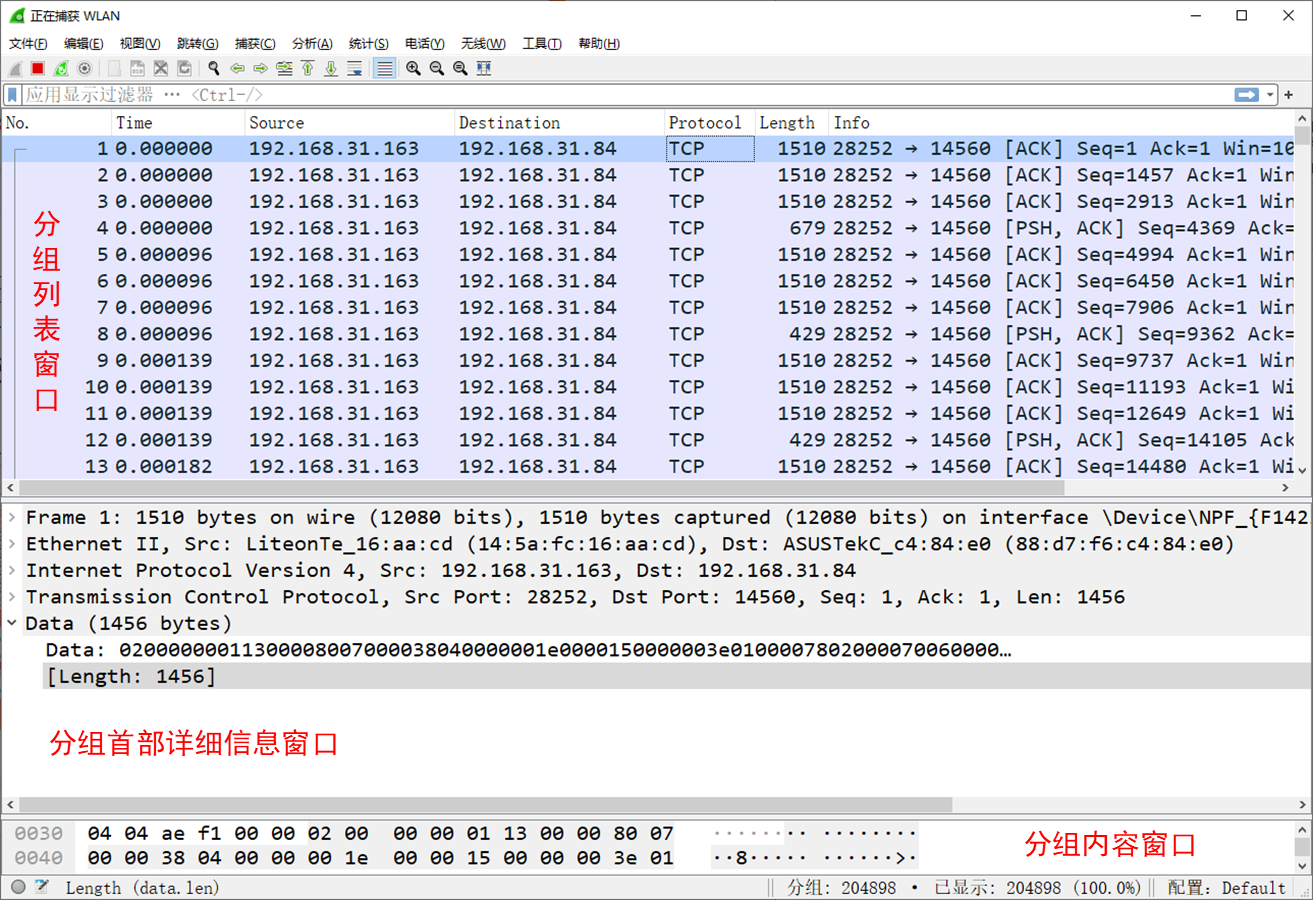The height and width of the screenshot is (900, 1313).
Task: Click the grayed start capture shark fin icon
Action: pos(14,69)
